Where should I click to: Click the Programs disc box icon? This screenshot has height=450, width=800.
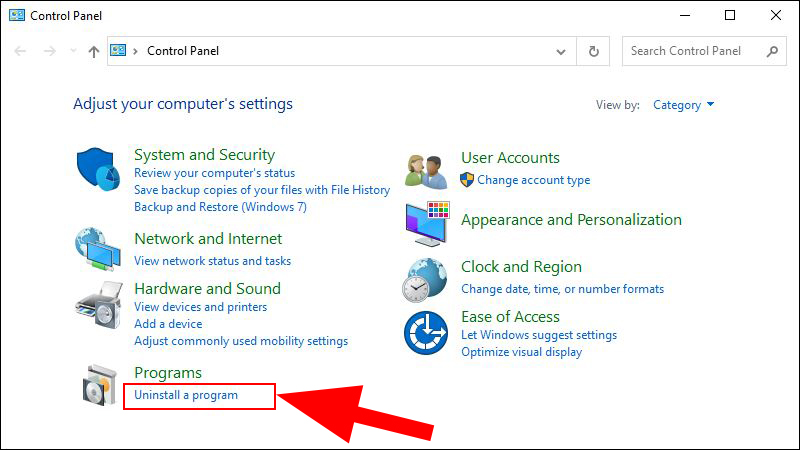tap(99, 386)
